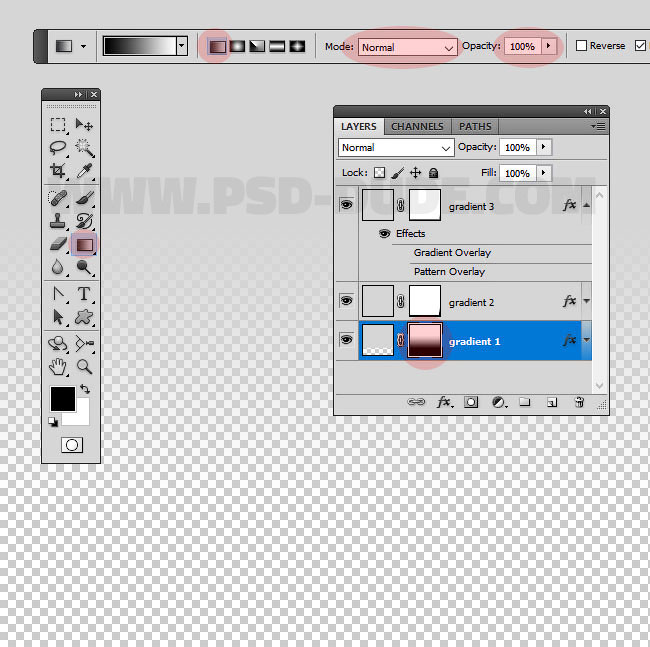Add a layer style via fx button

pos(445,402)
